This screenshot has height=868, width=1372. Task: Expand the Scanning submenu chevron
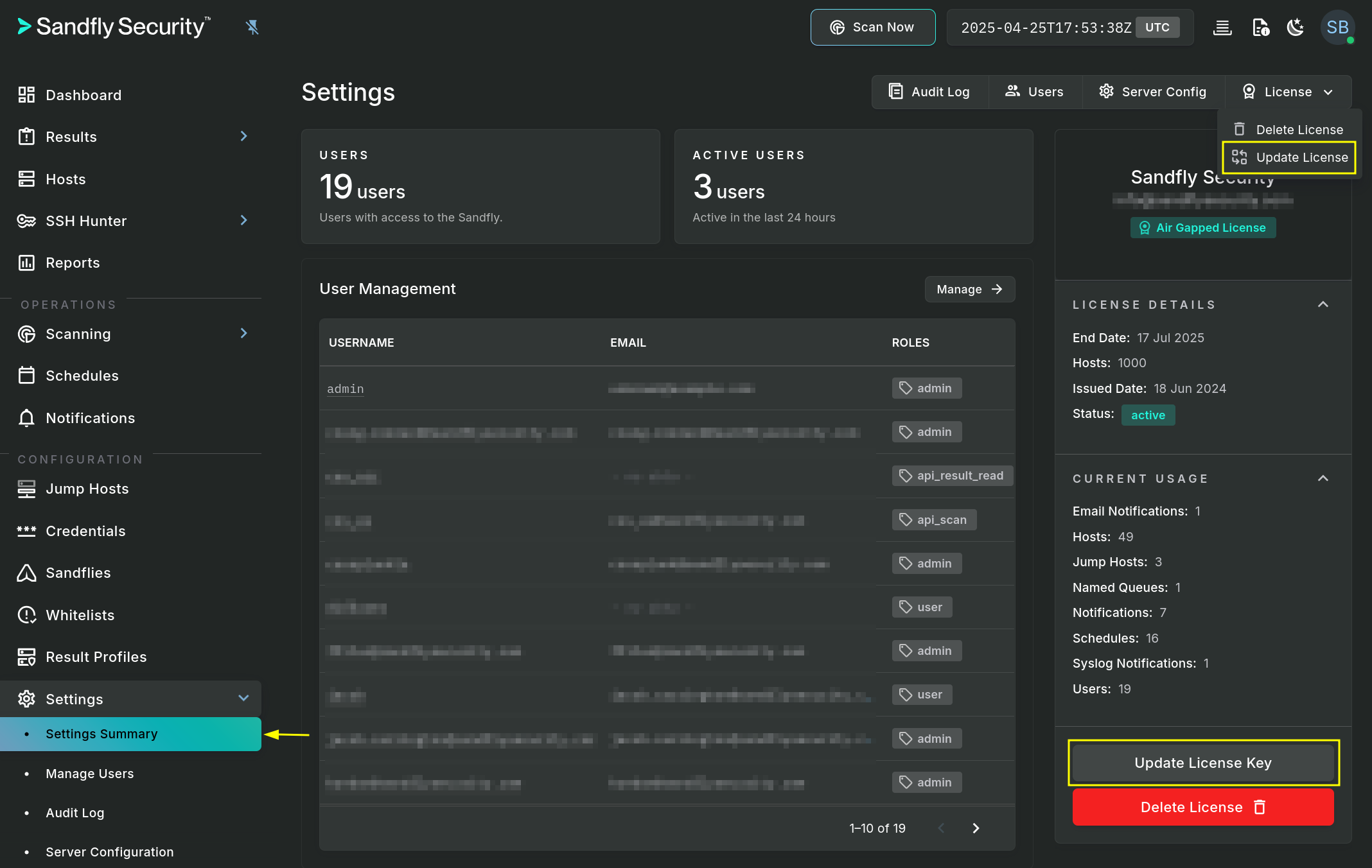243,333
